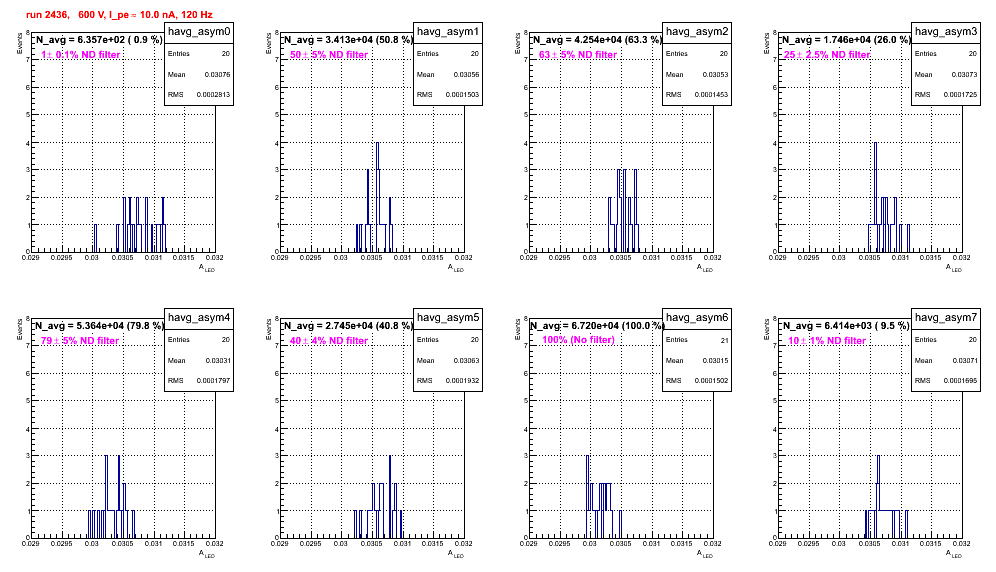The image size is (996, 572).
Task: Pick the magenta 40 ± 4% ND filter label
Action: pyautogui.click(x=329, y=341)
